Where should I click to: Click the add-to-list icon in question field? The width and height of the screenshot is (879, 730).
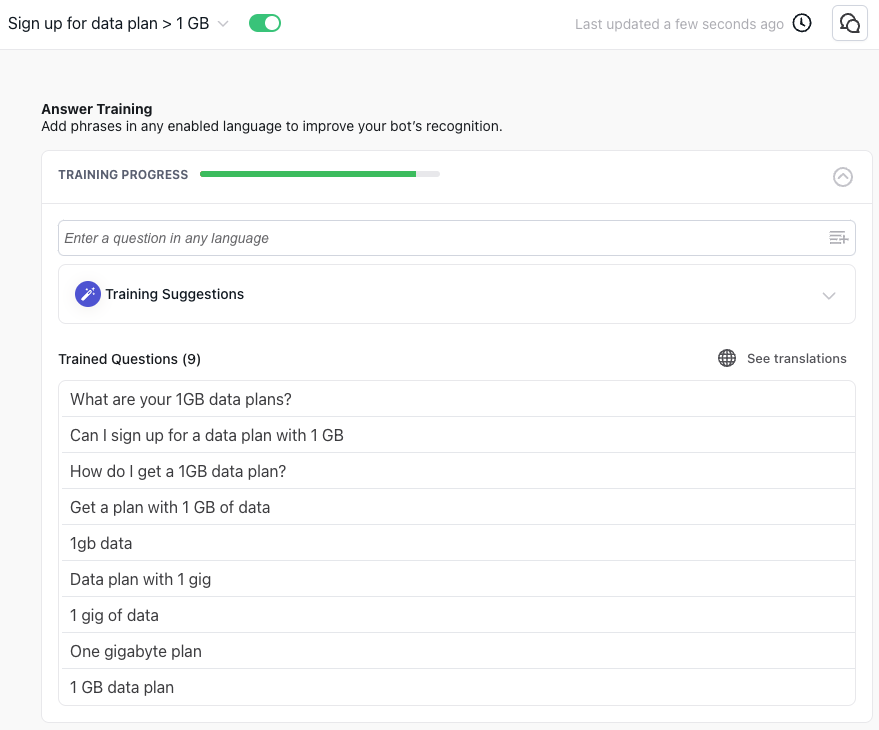coord(838,238)
